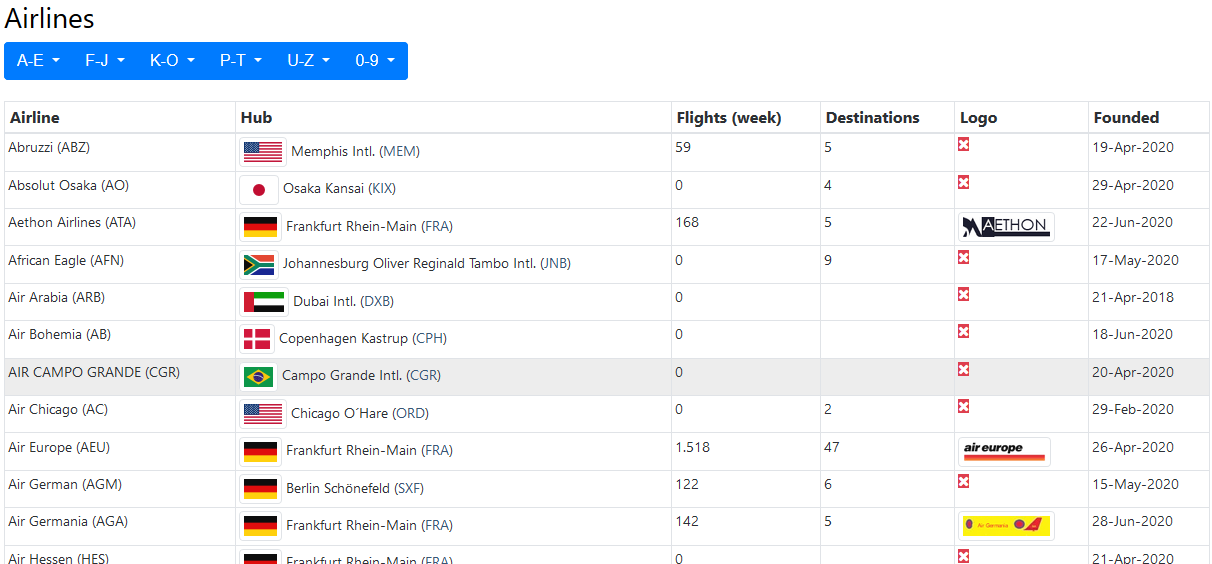Select African Eagle (AFN) airline
The image size is (1212, 564).
[x=65, y=260]
